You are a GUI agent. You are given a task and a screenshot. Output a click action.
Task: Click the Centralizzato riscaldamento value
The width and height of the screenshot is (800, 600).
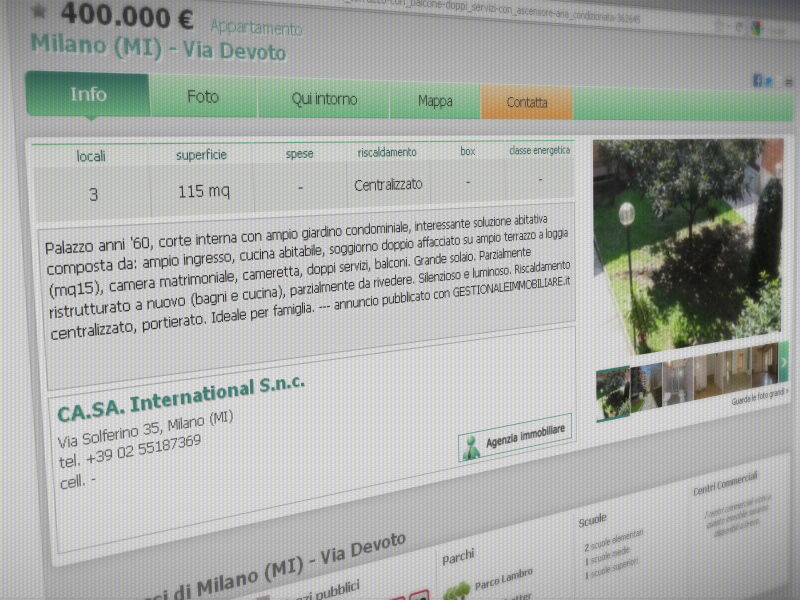tap(388, 184)
